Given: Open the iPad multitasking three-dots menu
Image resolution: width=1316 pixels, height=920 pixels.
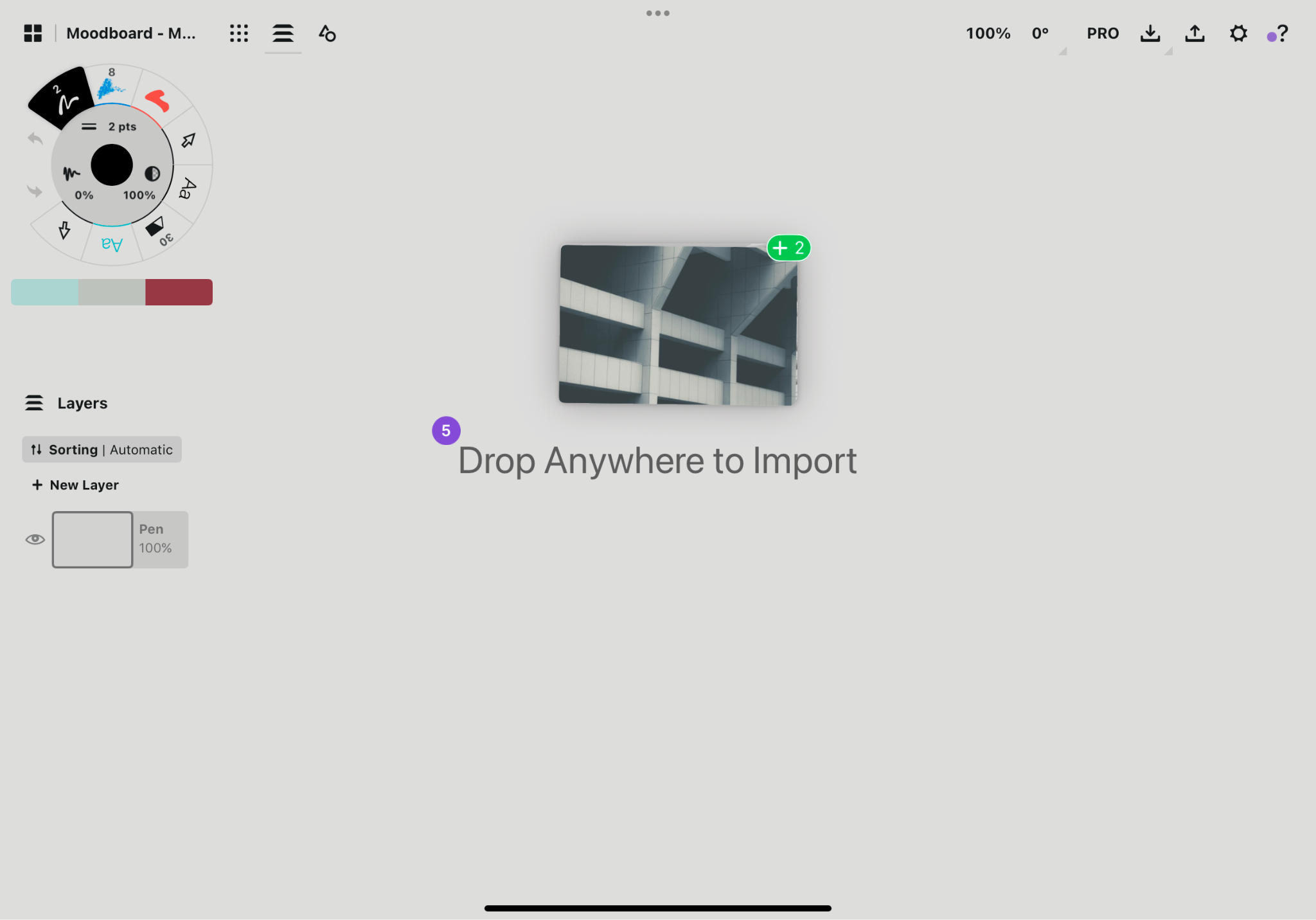Looking at the screenshot, I should pyautogui.click(x=658, y=13).
